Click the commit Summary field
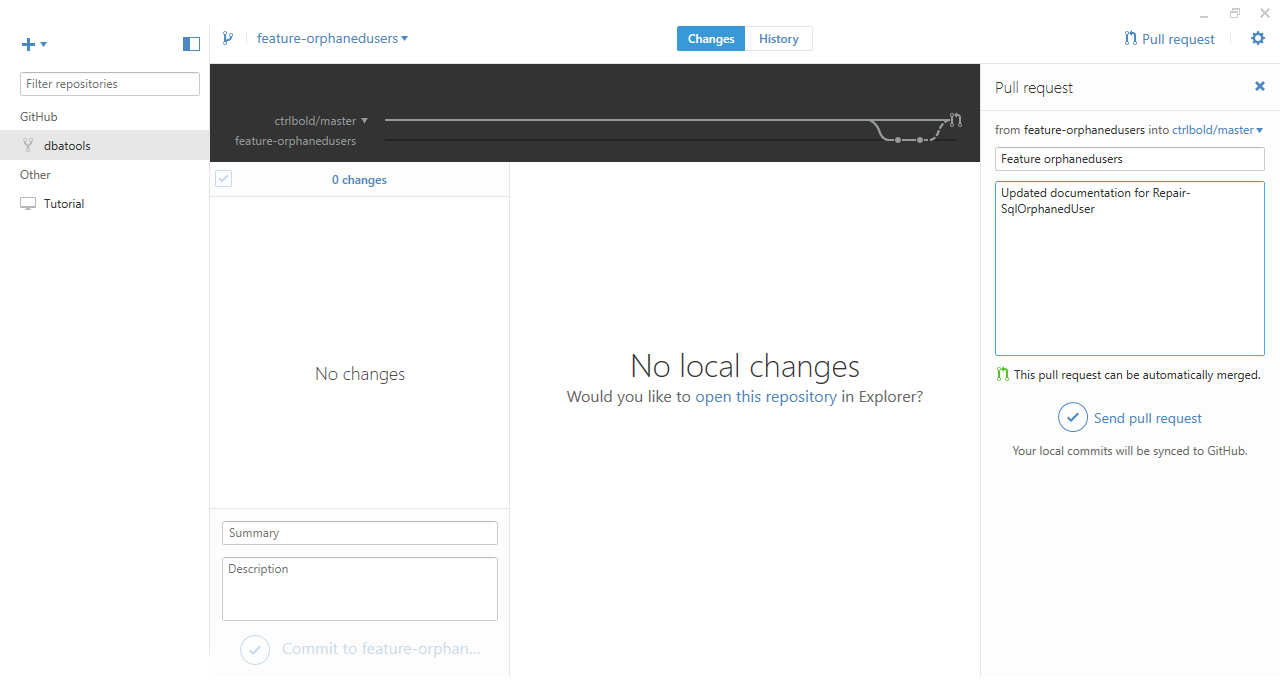Screen dimensions: 1280x680 coord(360,533)
